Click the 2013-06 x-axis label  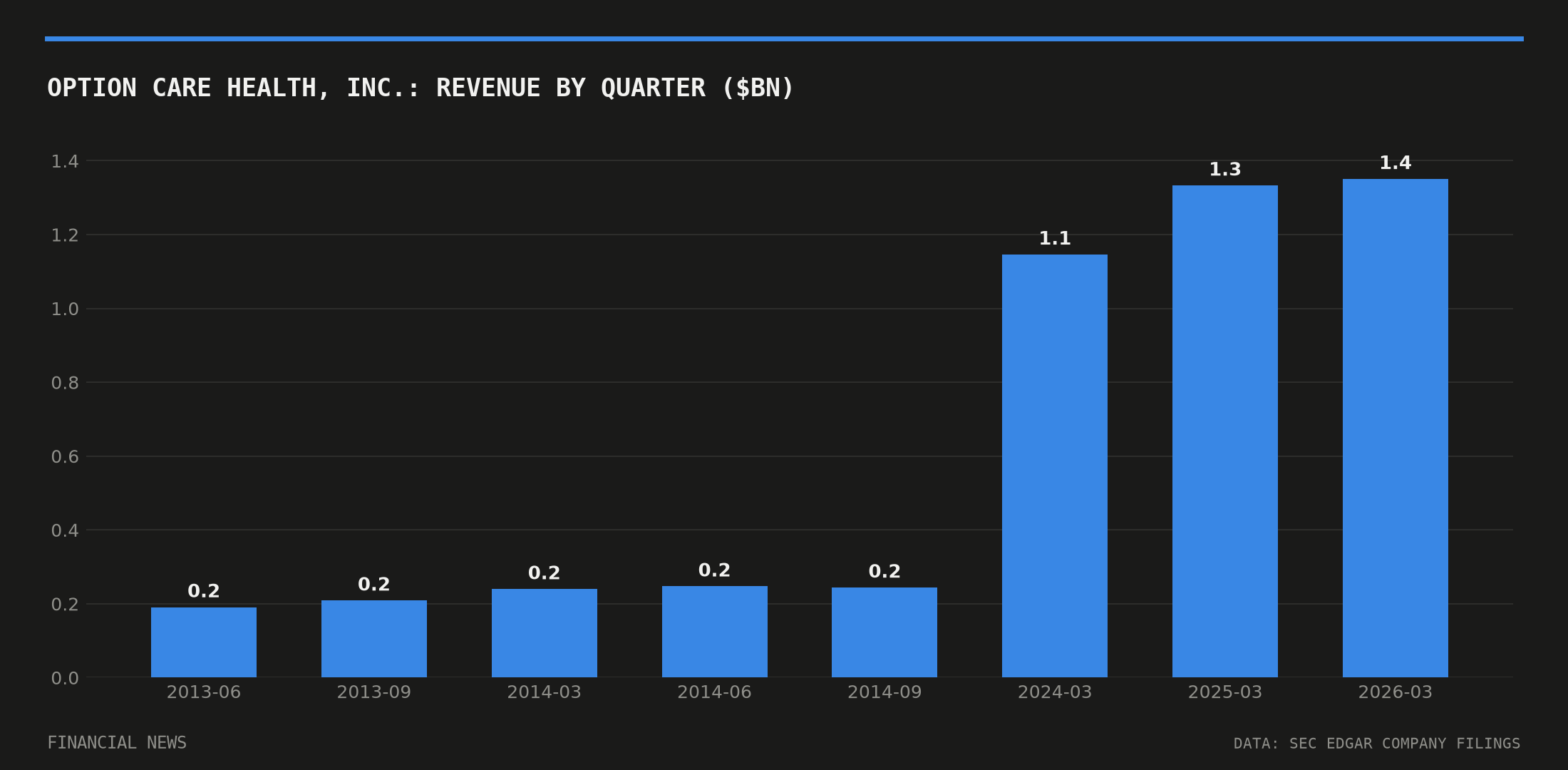pos(204,692)
